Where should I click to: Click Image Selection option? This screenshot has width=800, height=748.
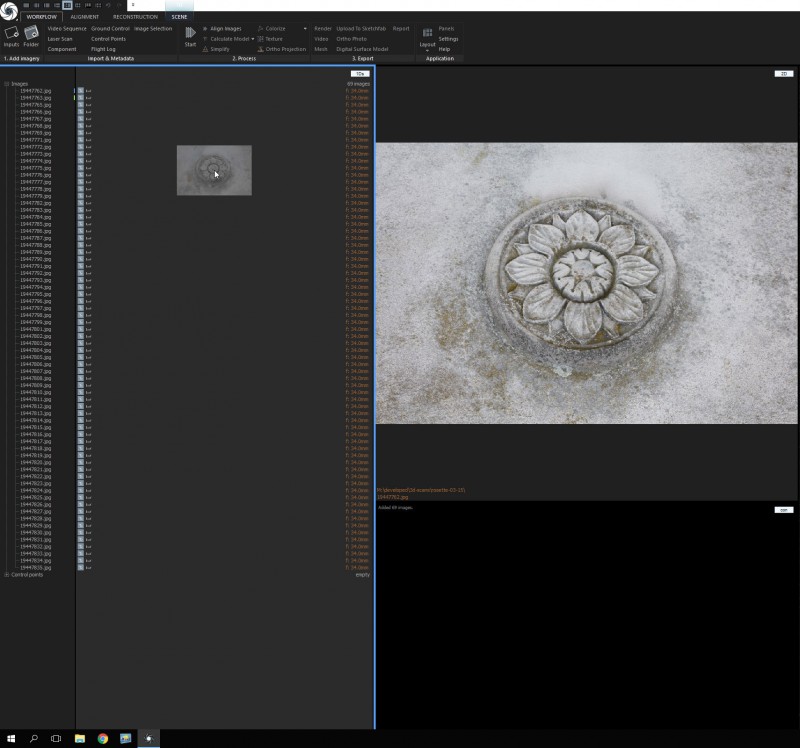[x=153, y=29]
